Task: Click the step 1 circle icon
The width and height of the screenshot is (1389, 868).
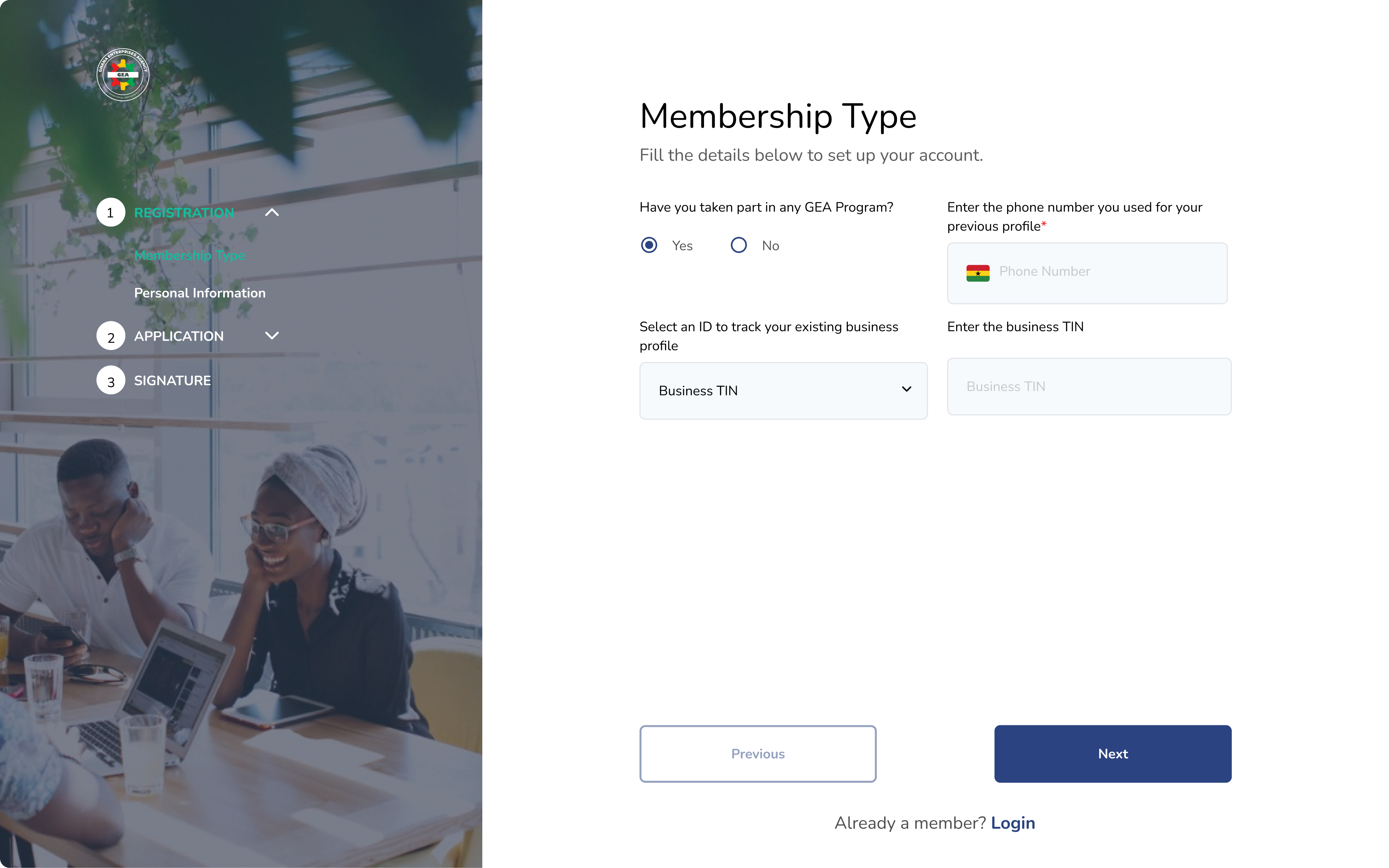Action: click(111, 212)
